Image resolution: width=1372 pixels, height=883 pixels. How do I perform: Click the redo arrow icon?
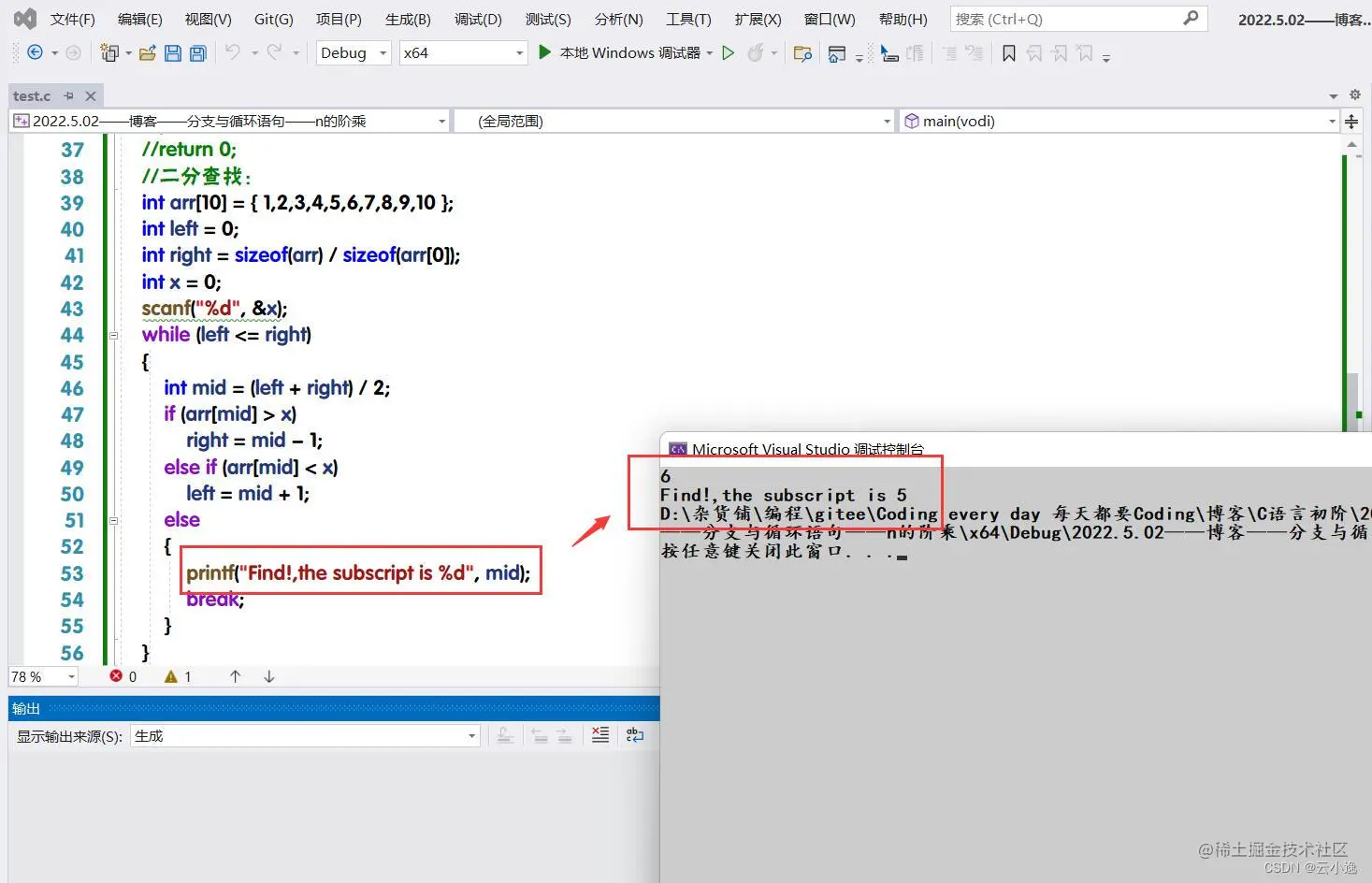pos(274,52)
